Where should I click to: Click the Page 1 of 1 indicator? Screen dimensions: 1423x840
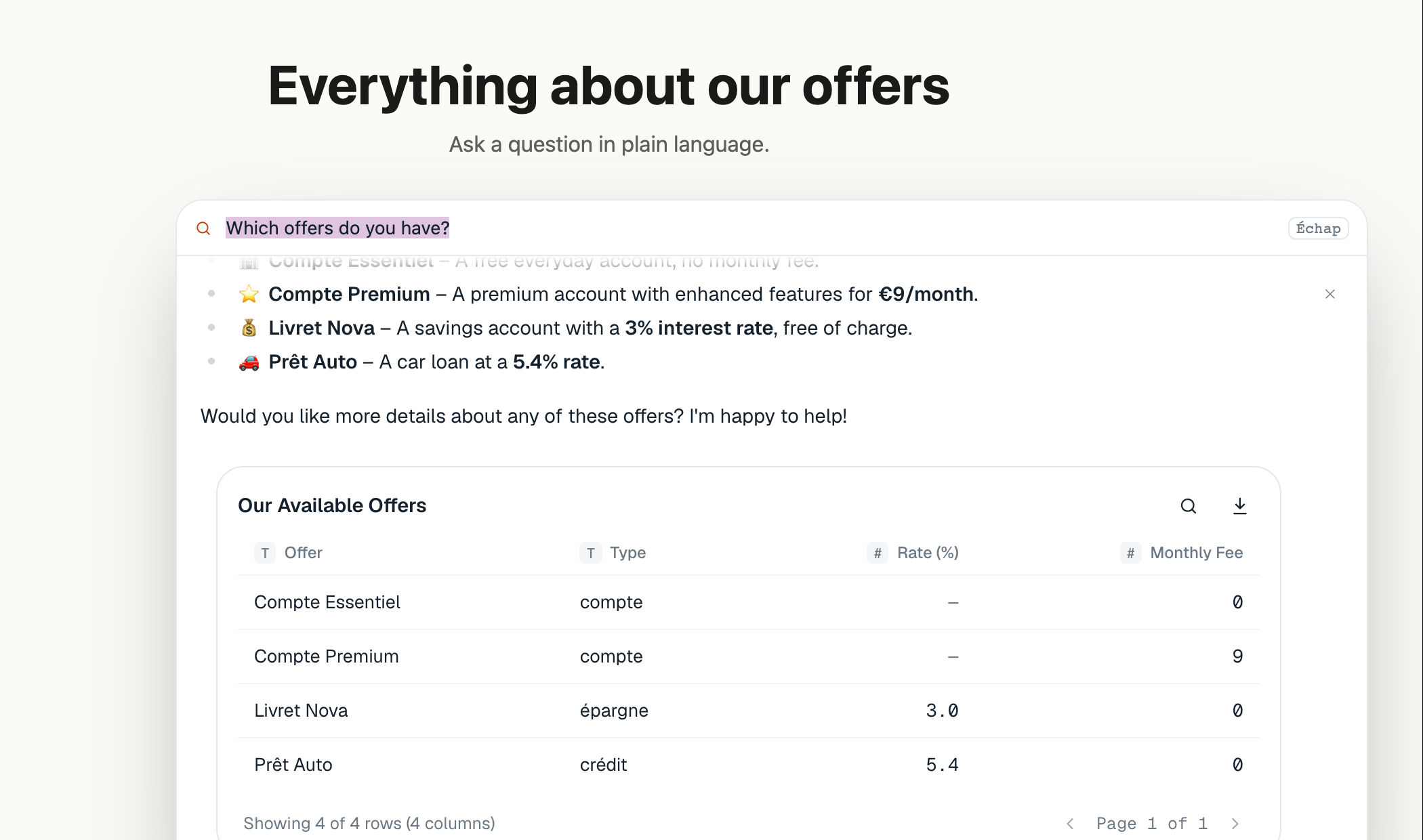click(1152, 824)
